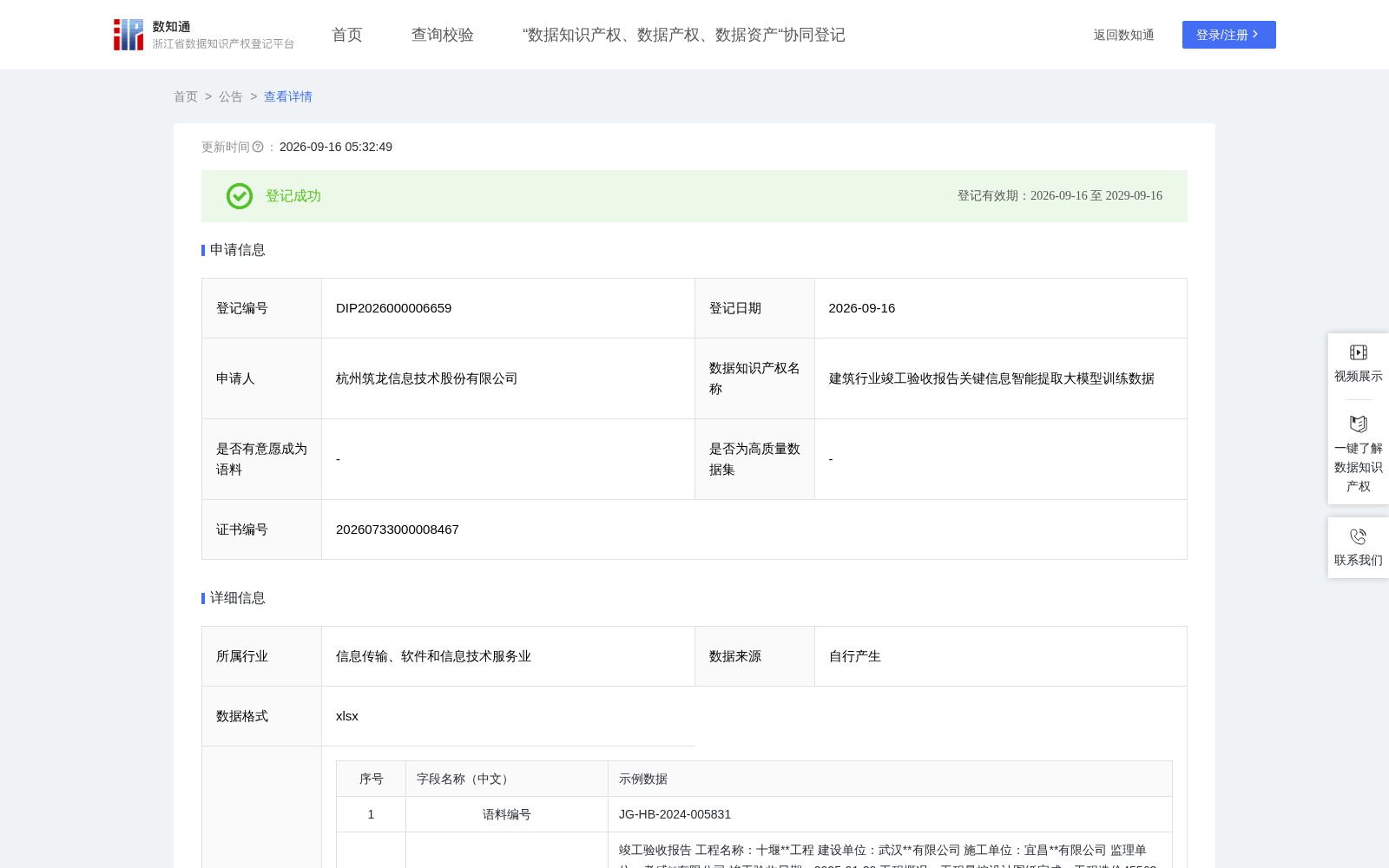The image size is (1389, 868).
Task: Open the 协同登记 navigation menu item
Action: click(x=684, y=35)
